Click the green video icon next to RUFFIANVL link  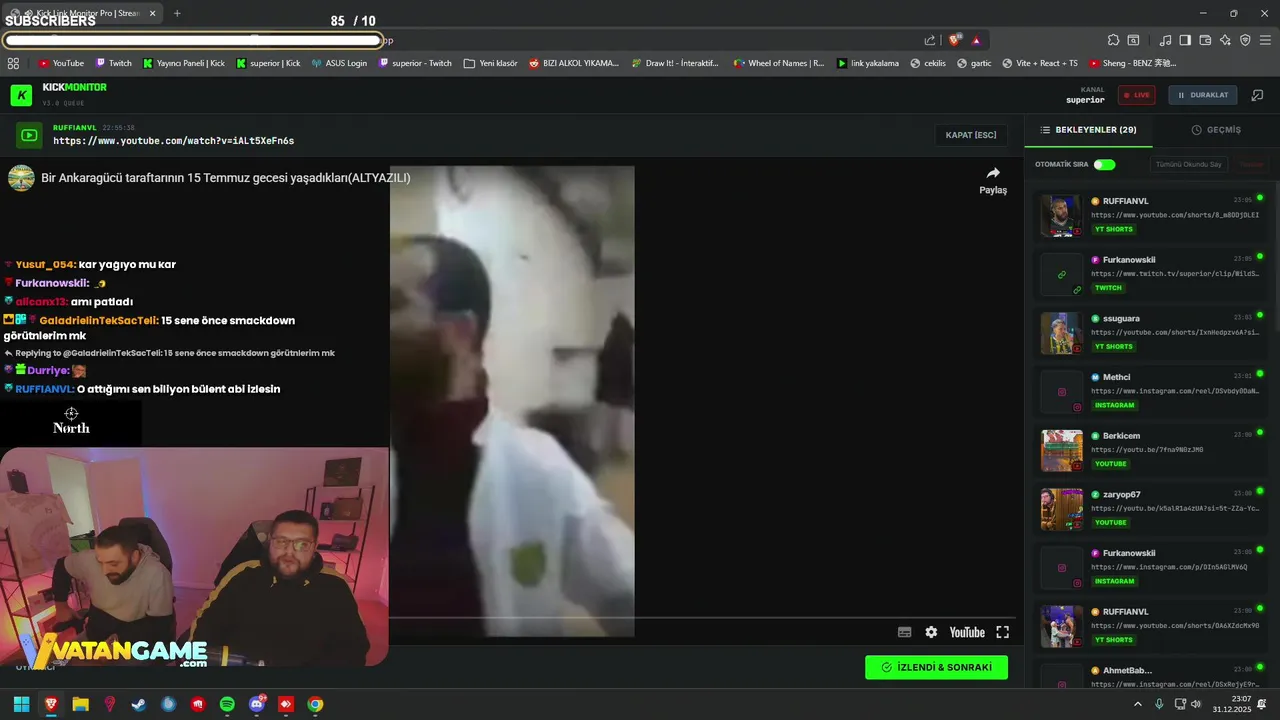pyautogui.click(x=29, y=135)
